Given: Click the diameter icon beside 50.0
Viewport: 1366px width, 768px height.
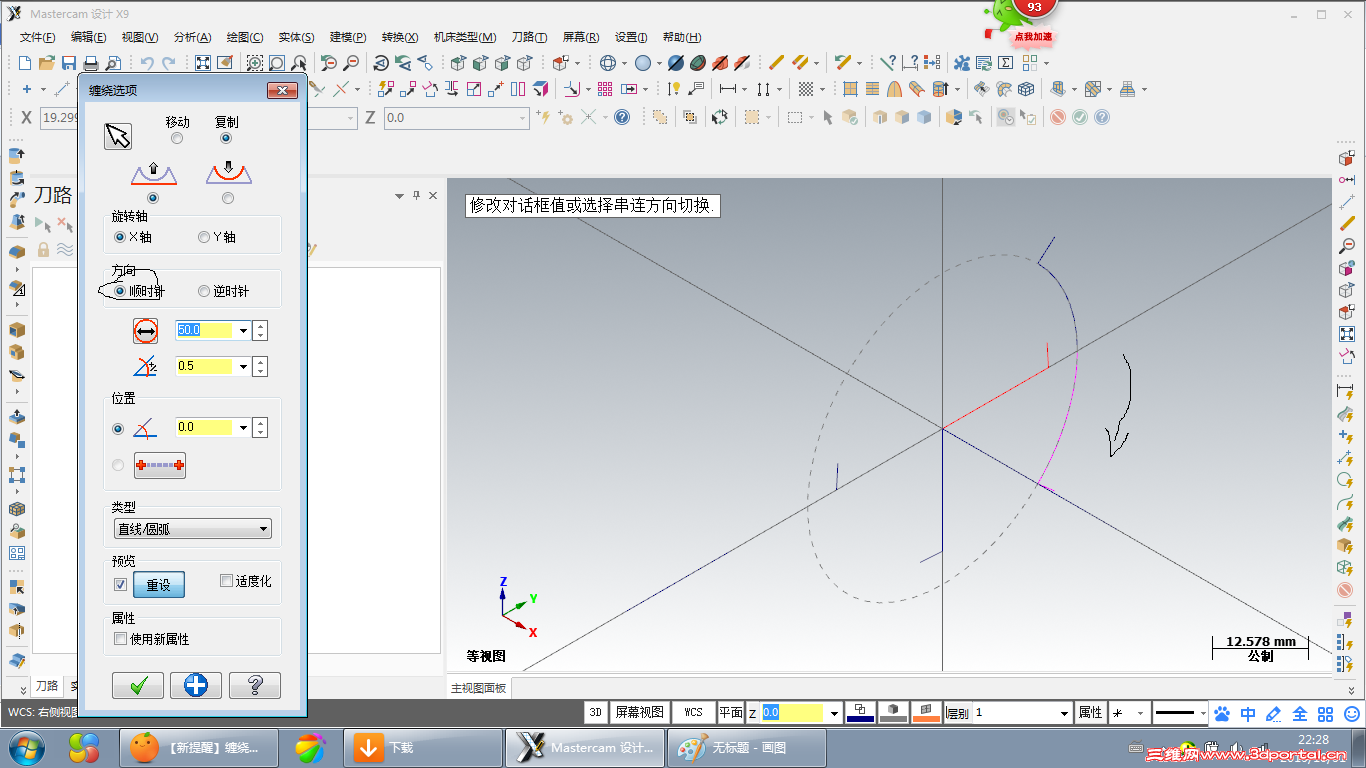Looking at the screenshot, I should tap(146, 330).
